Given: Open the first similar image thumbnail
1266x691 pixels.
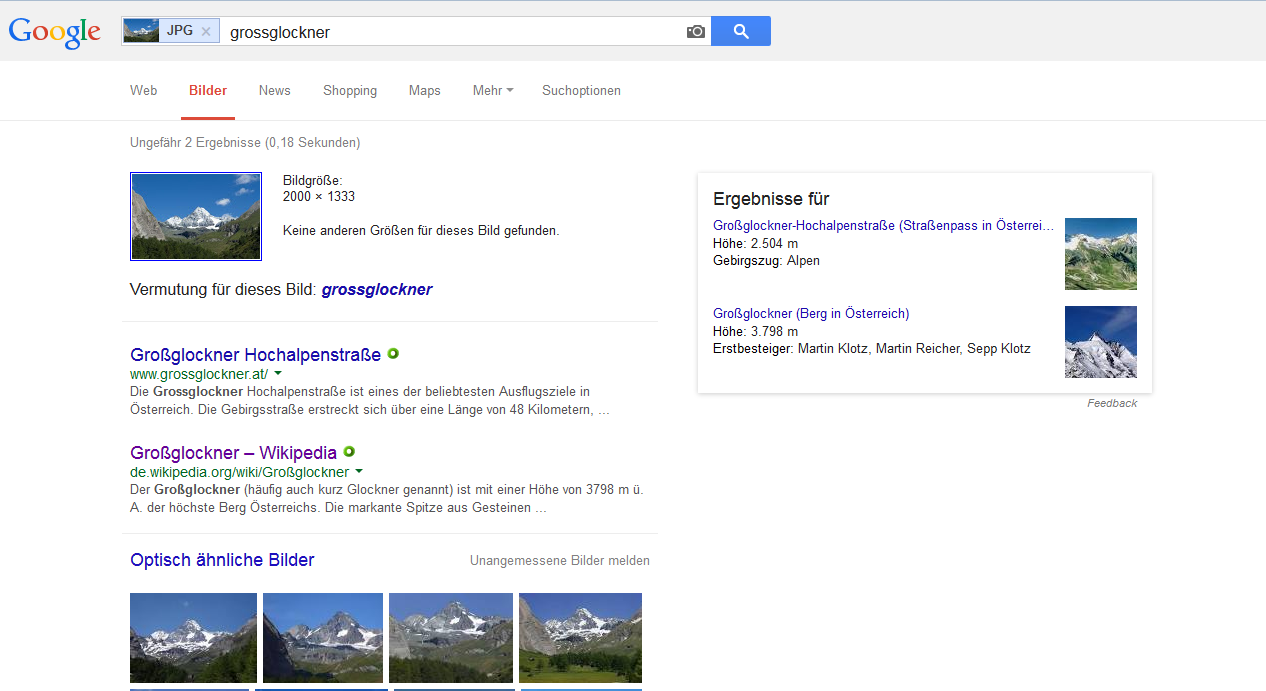Looking at the screenshot, I should pyautogui.click(x=193, y=638).
